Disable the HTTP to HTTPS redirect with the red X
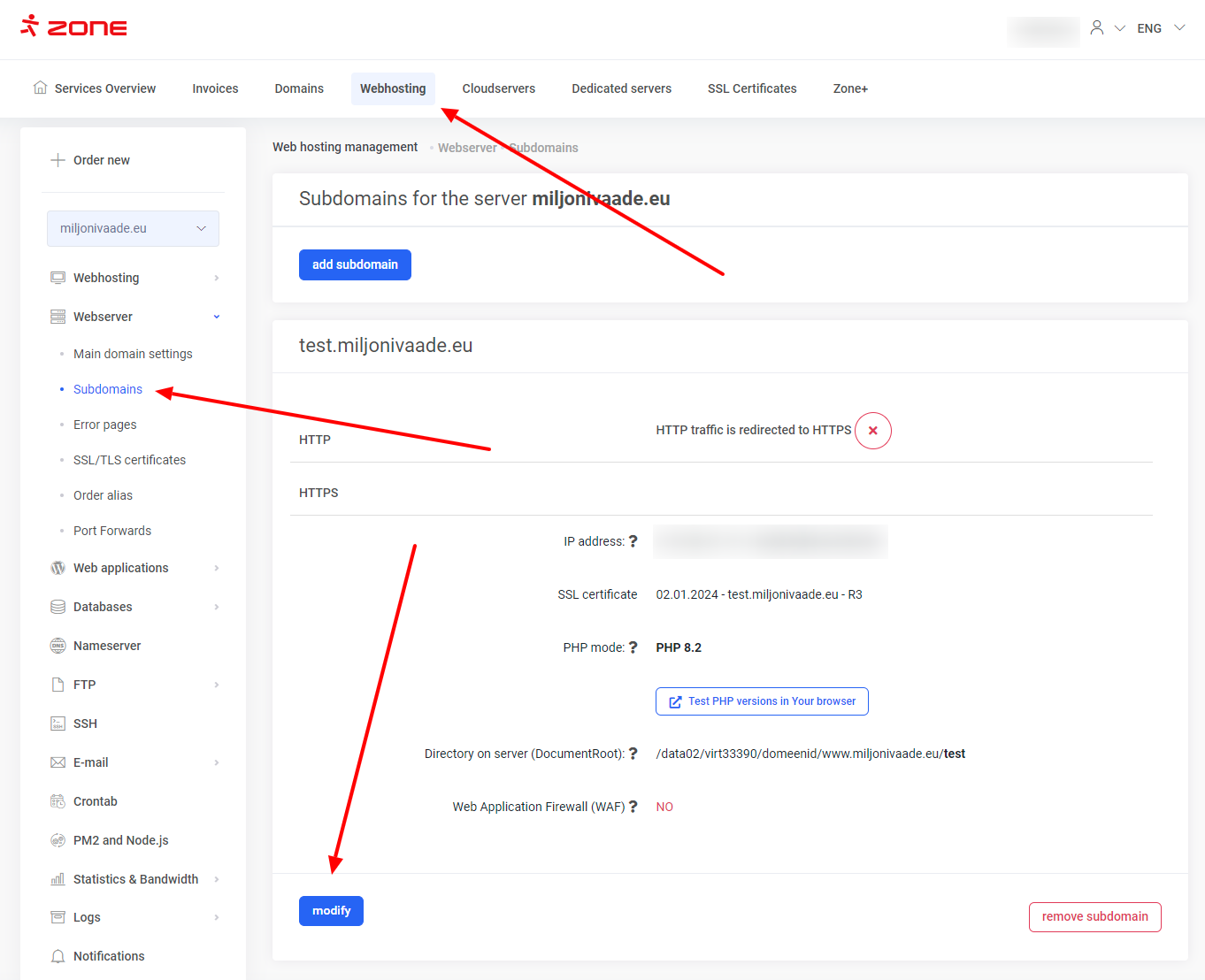 pyautogui.click(x=872, y=431)
